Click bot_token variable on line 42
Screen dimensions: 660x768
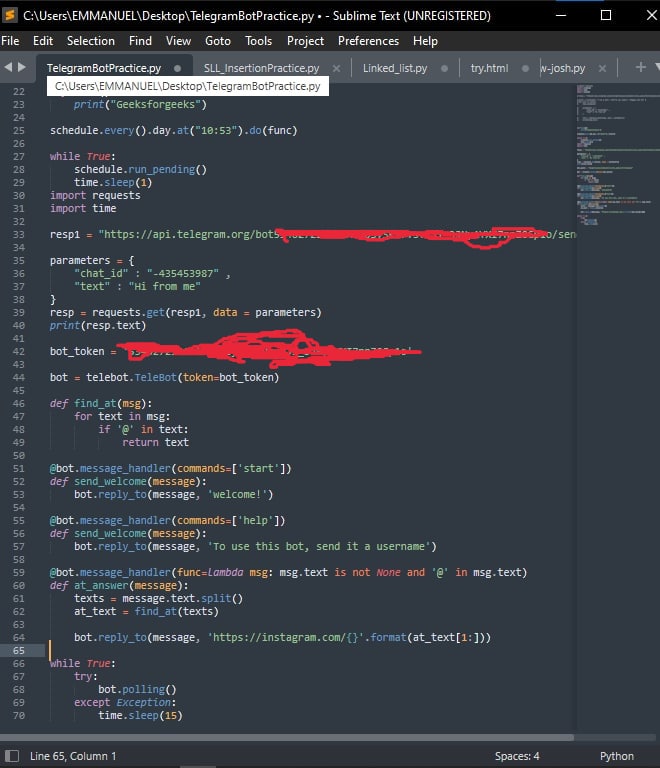point(77,352)
